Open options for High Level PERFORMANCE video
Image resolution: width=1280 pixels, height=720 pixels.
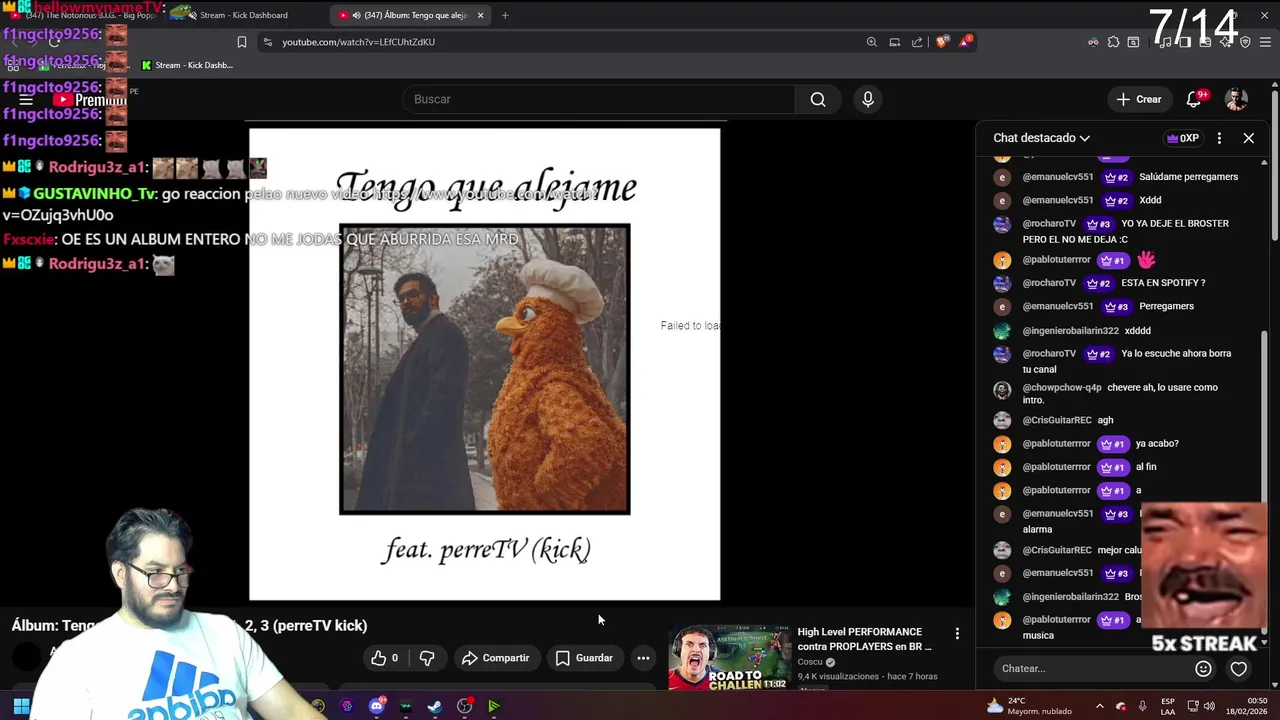[957, 634]
